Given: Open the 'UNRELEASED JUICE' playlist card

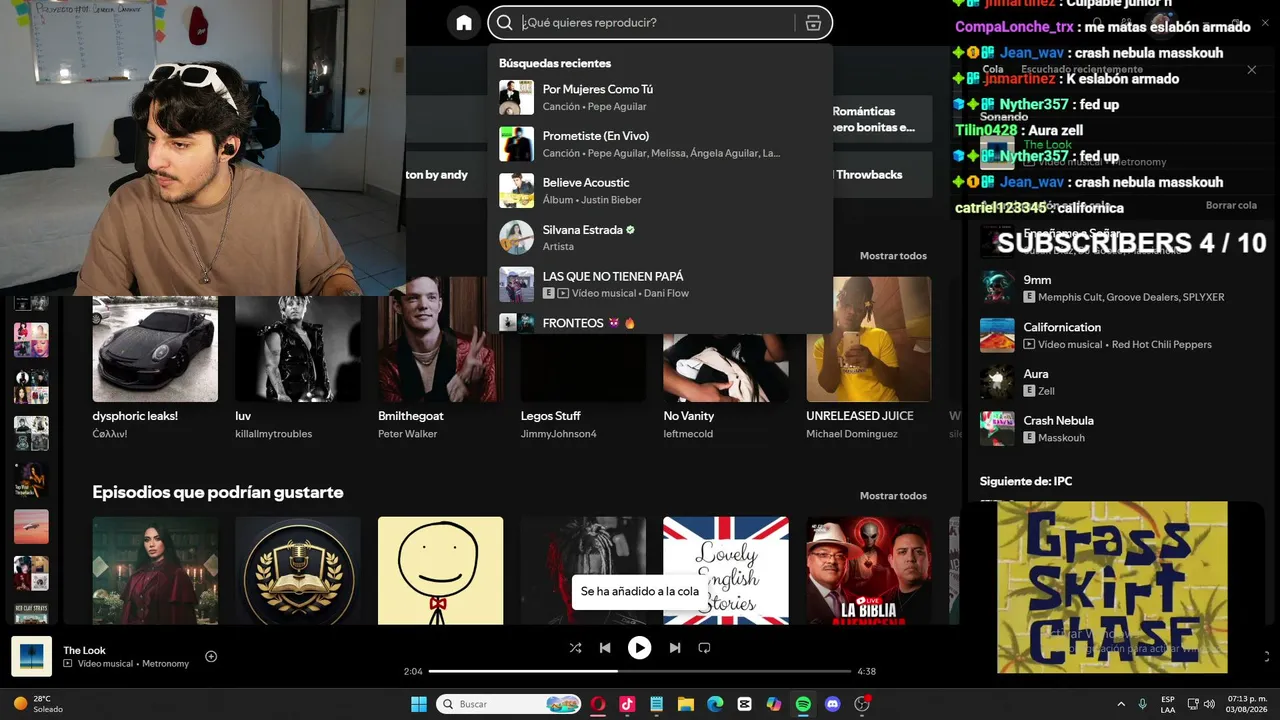Looking at the screenshot, I should [x=869, y=360].
